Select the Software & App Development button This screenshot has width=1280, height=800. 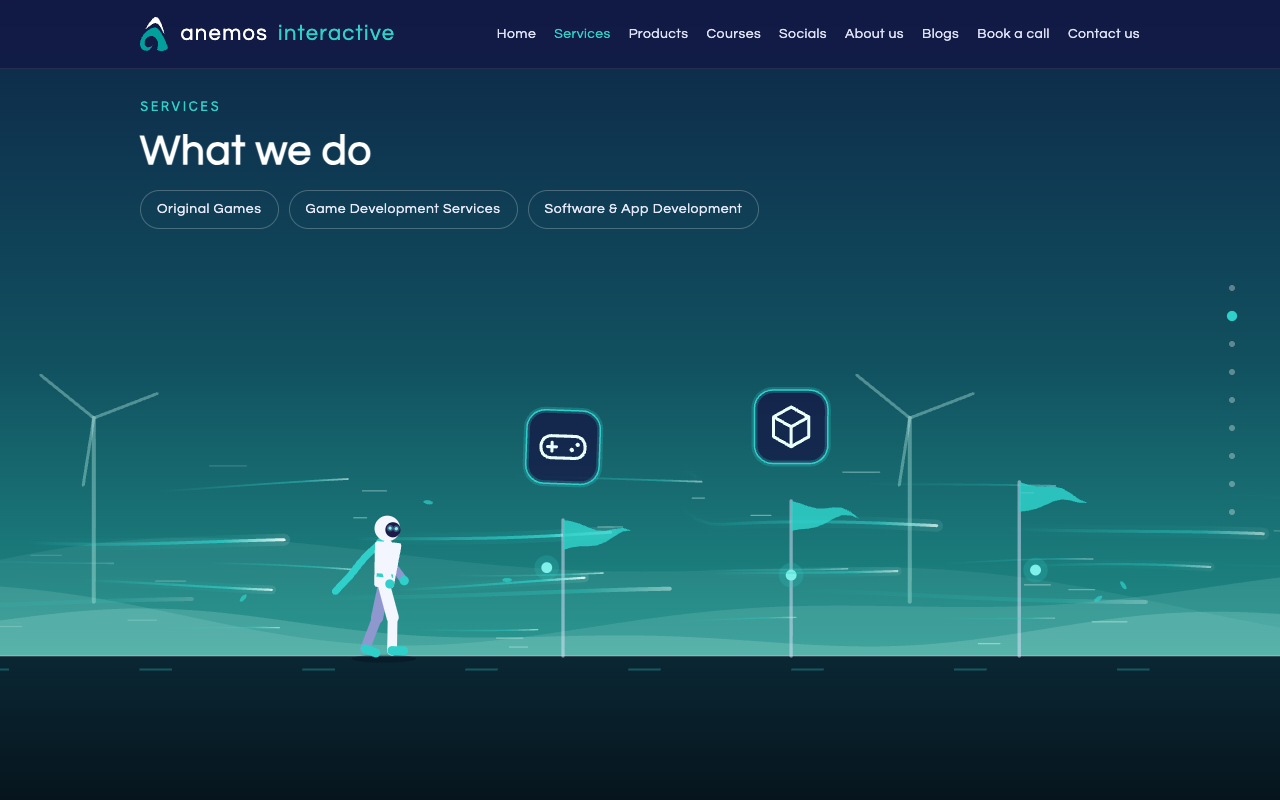[643, 209]
